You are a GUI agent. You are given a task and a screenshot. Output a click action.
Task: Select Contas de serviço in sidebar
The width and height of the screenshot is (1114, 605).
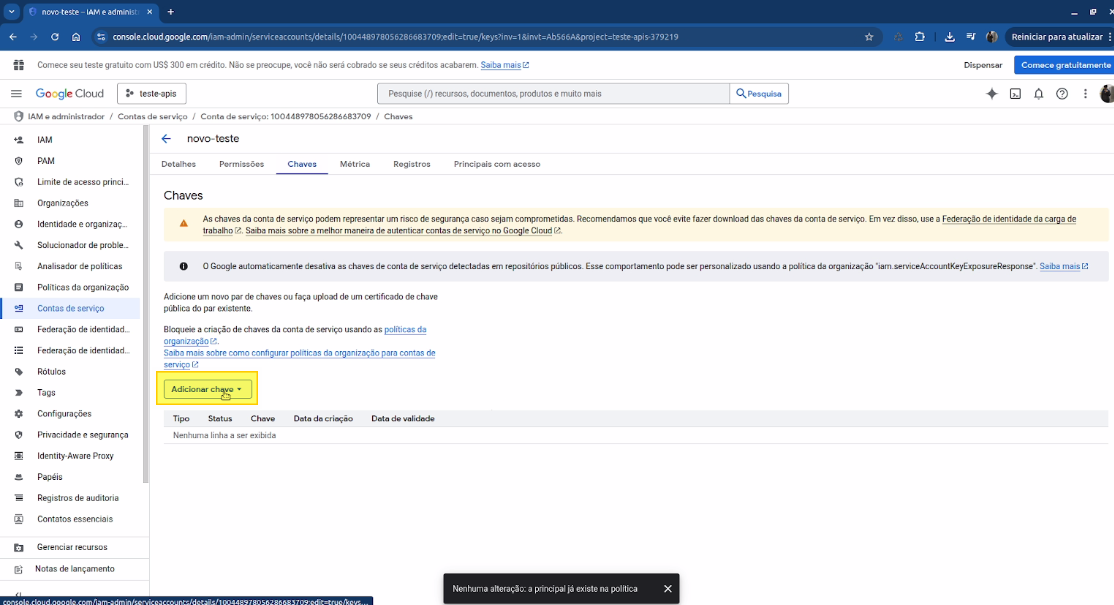coord(71,308)
